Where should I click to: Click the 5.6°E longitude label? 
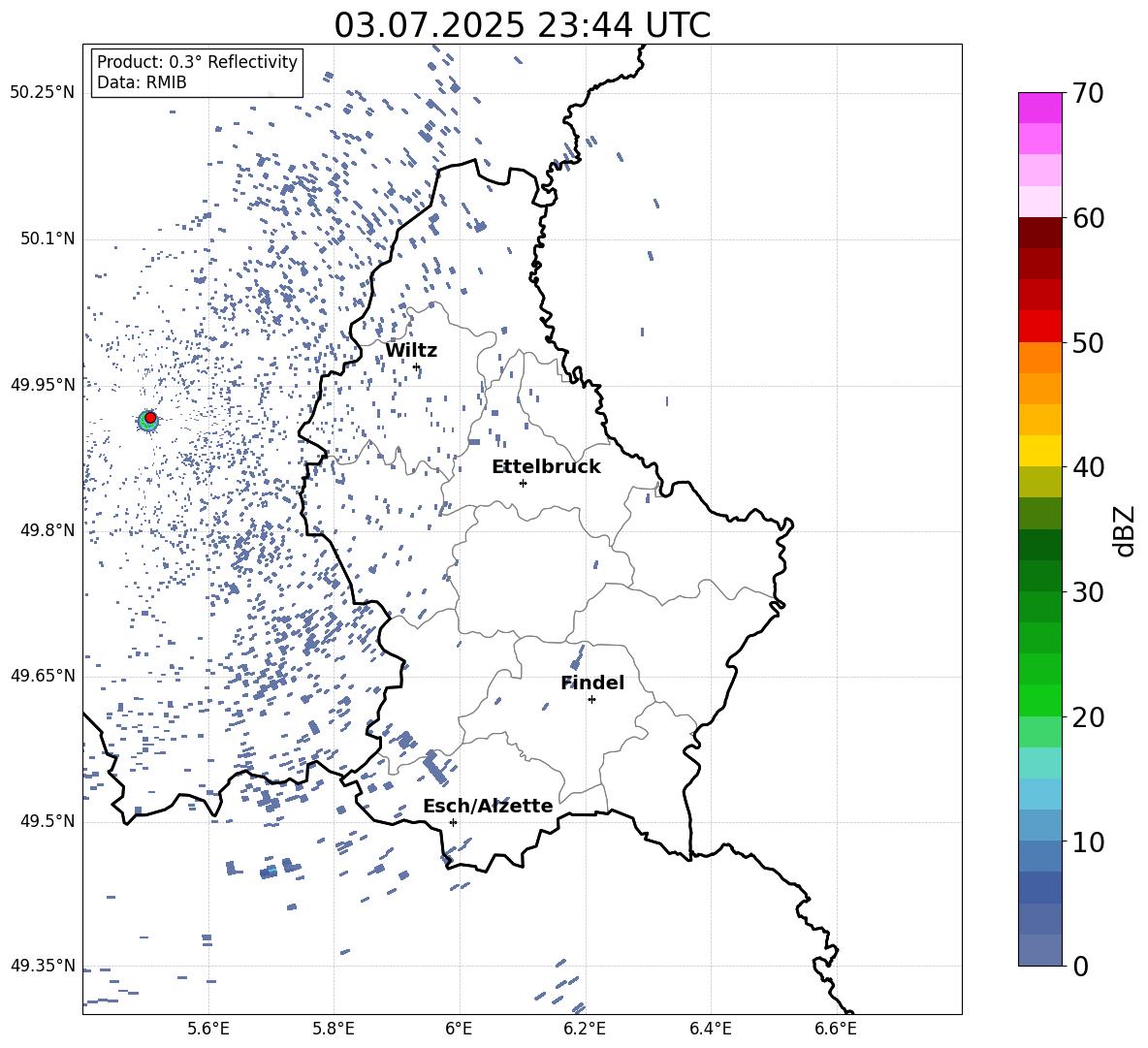208,1029
